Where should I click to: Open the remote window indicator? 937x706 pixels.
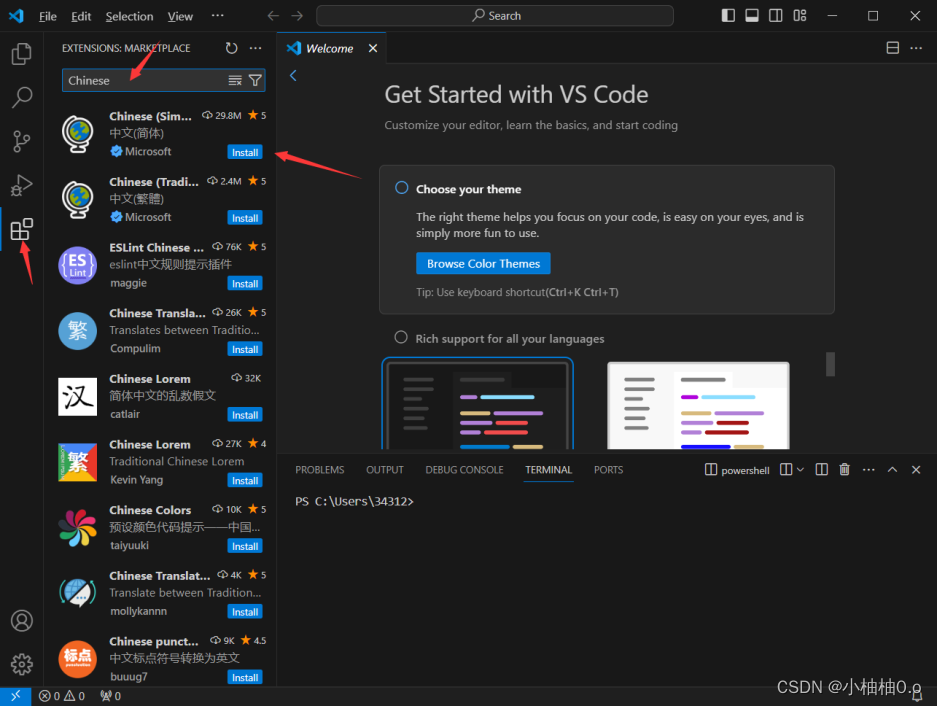[x=16, y=696]
